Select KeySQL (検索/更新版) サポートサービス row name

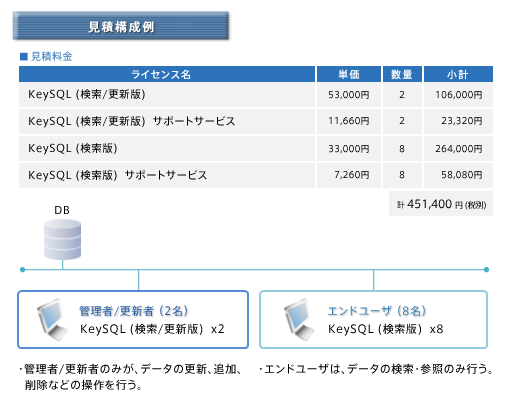131,121
